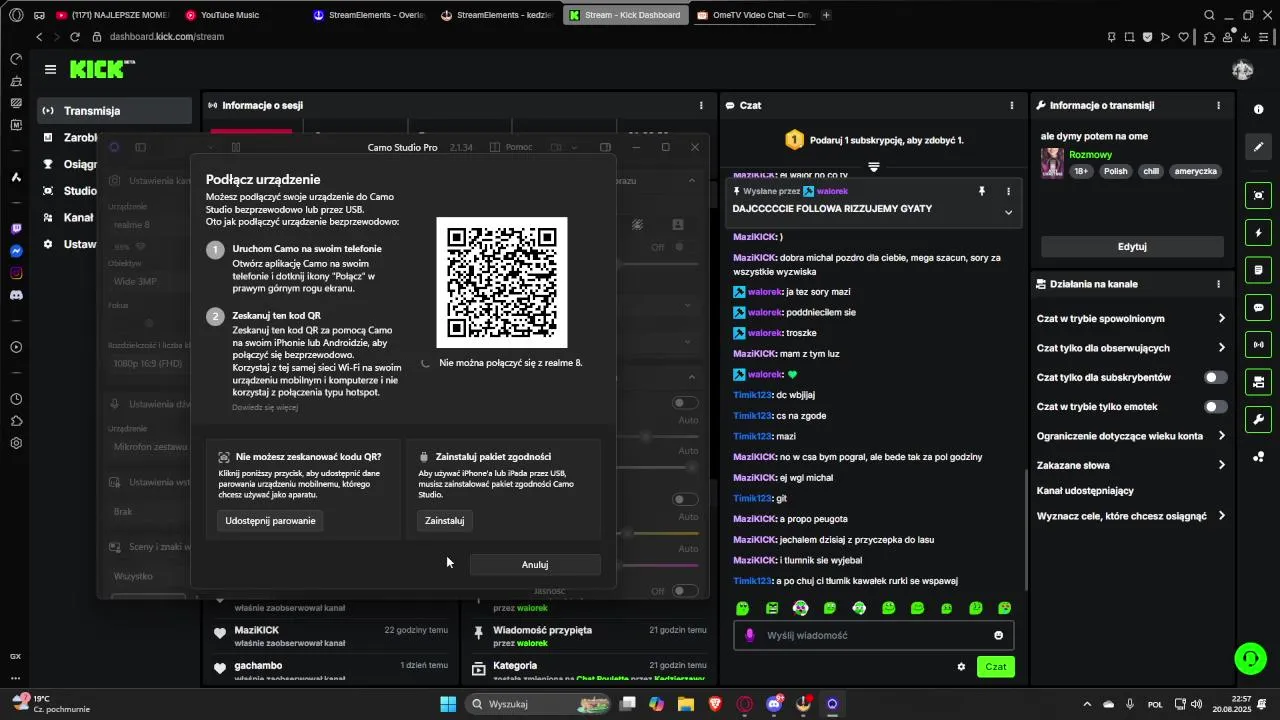Toggle Czat tylko dla subskrybentów switch
Viewport: 1280px width, 720px height.
[1216, 377]
